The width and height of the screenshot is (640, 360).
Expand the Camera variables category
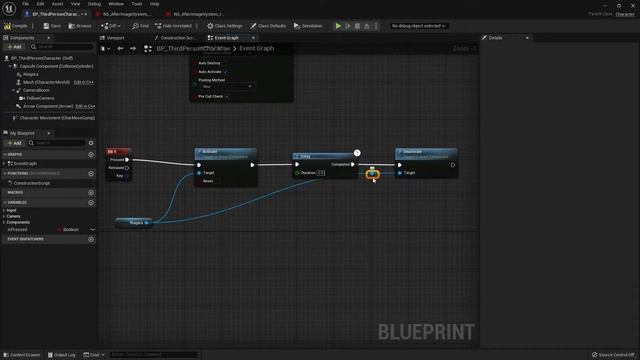(4, 216)
